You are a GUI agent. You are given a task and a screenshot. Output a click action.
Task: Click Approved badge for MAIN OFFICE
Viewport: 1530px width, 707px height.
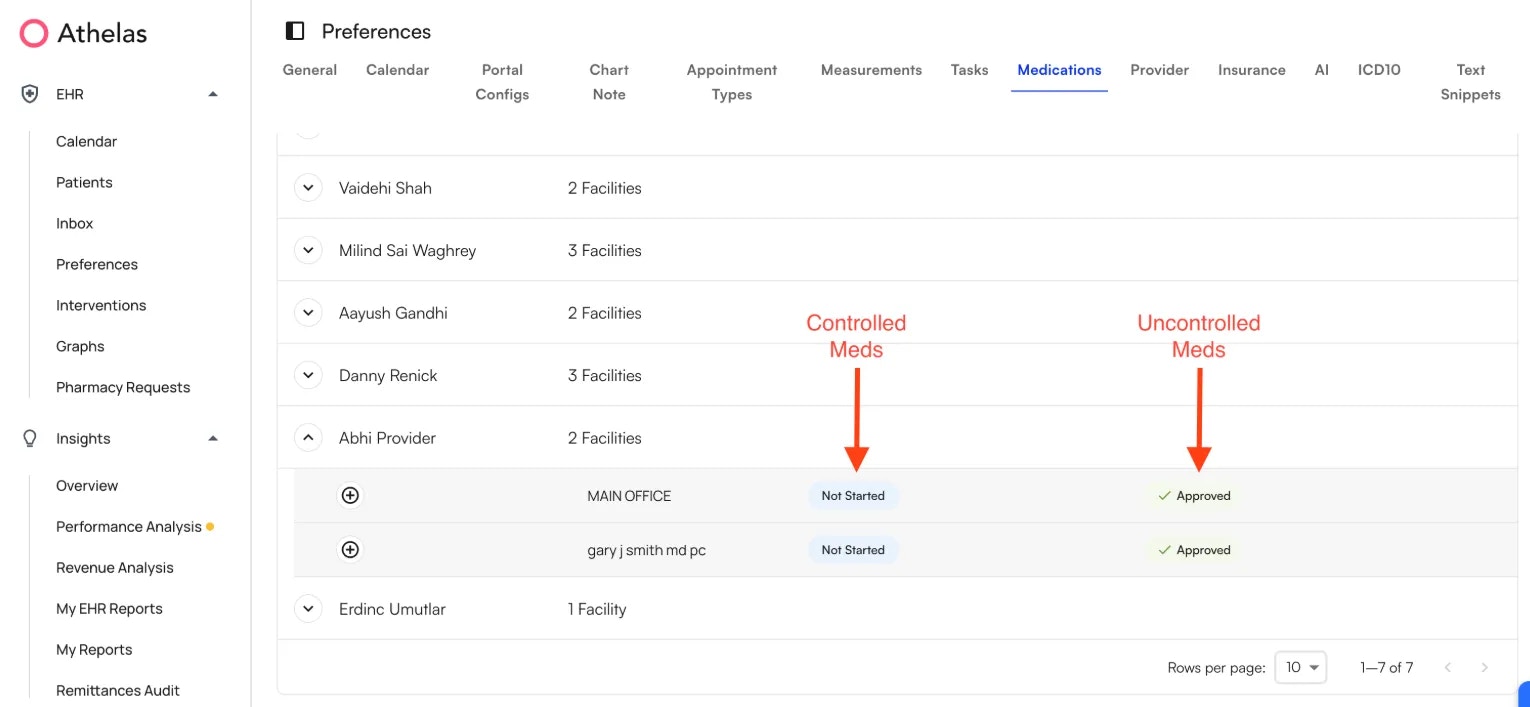click(x=1194, y=496)
